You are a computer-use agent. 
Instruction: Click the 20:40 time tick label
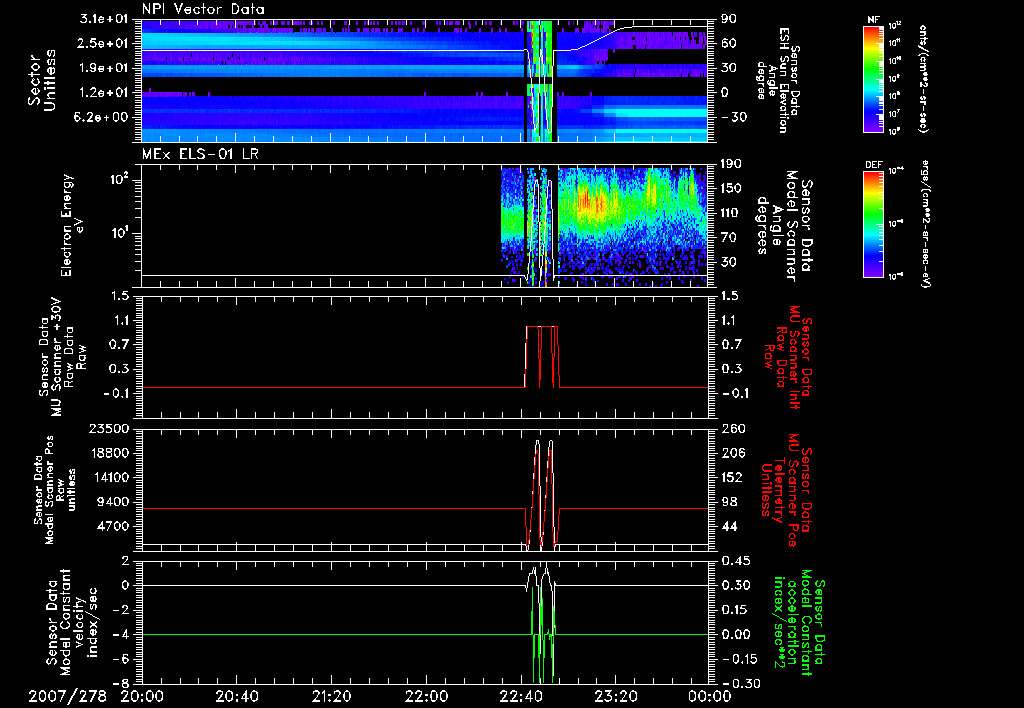237,696
